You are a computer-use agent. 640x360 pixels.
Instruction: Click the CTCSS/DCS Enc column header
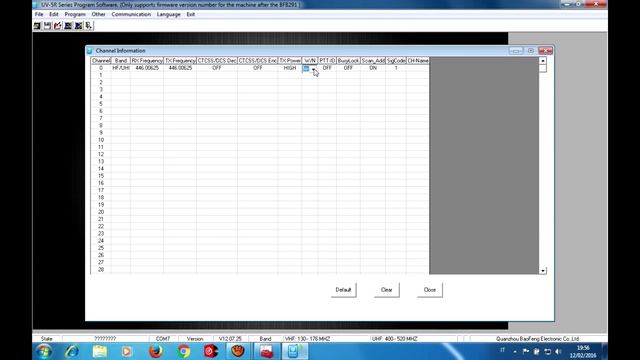pyautogui.click(x=258, y=60)
